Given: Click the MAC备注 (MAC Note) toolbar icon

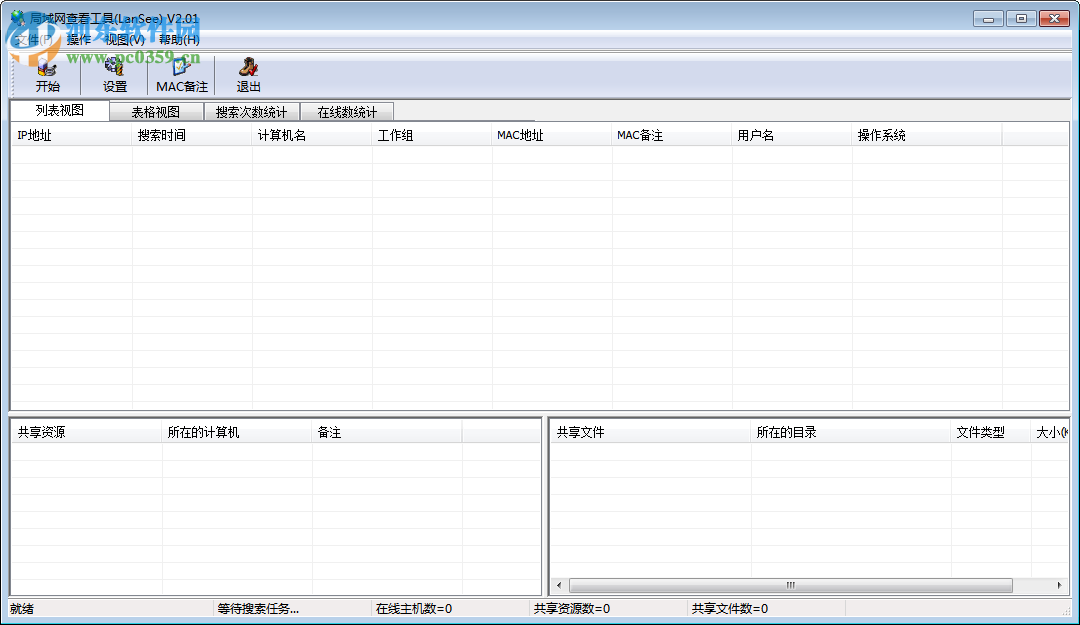Looking at the screenshot, I should [180, 72].
